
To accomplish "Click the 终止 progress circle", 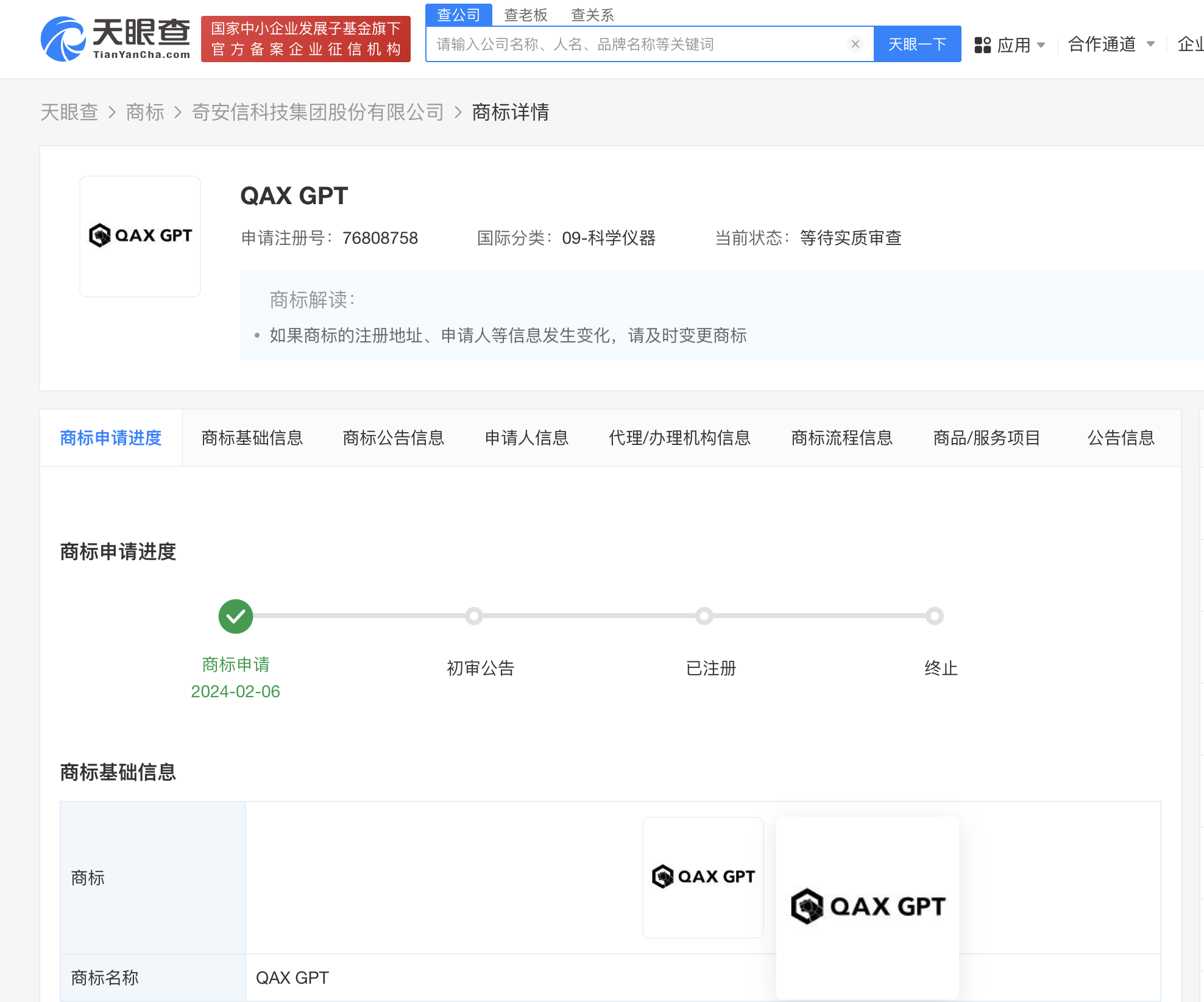I will click(934, 616).
